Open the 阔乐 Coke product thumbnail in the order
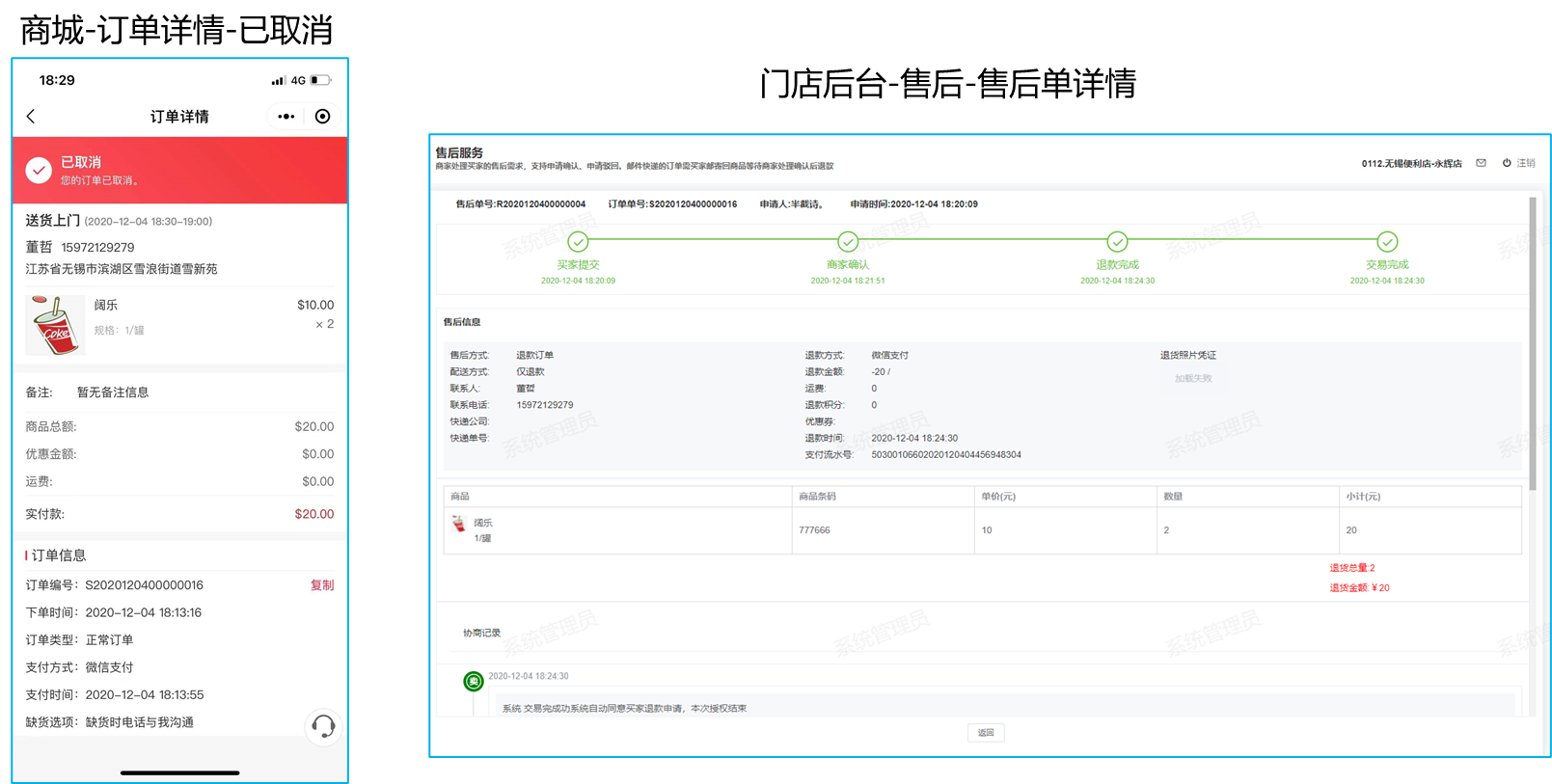The image size is (1552, 784). (x=55, y=325)
